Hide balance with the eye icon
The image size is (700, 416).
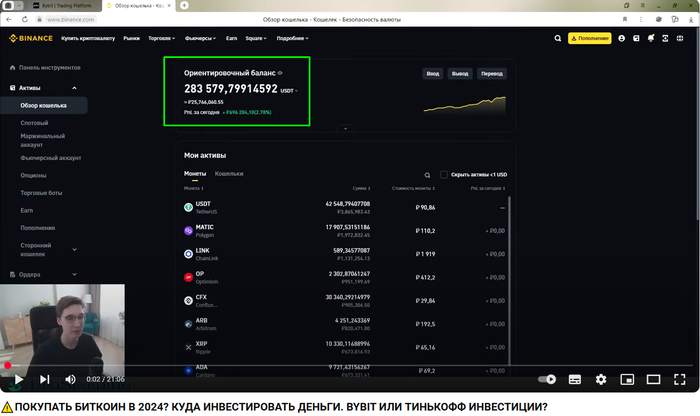coord(280,73)
